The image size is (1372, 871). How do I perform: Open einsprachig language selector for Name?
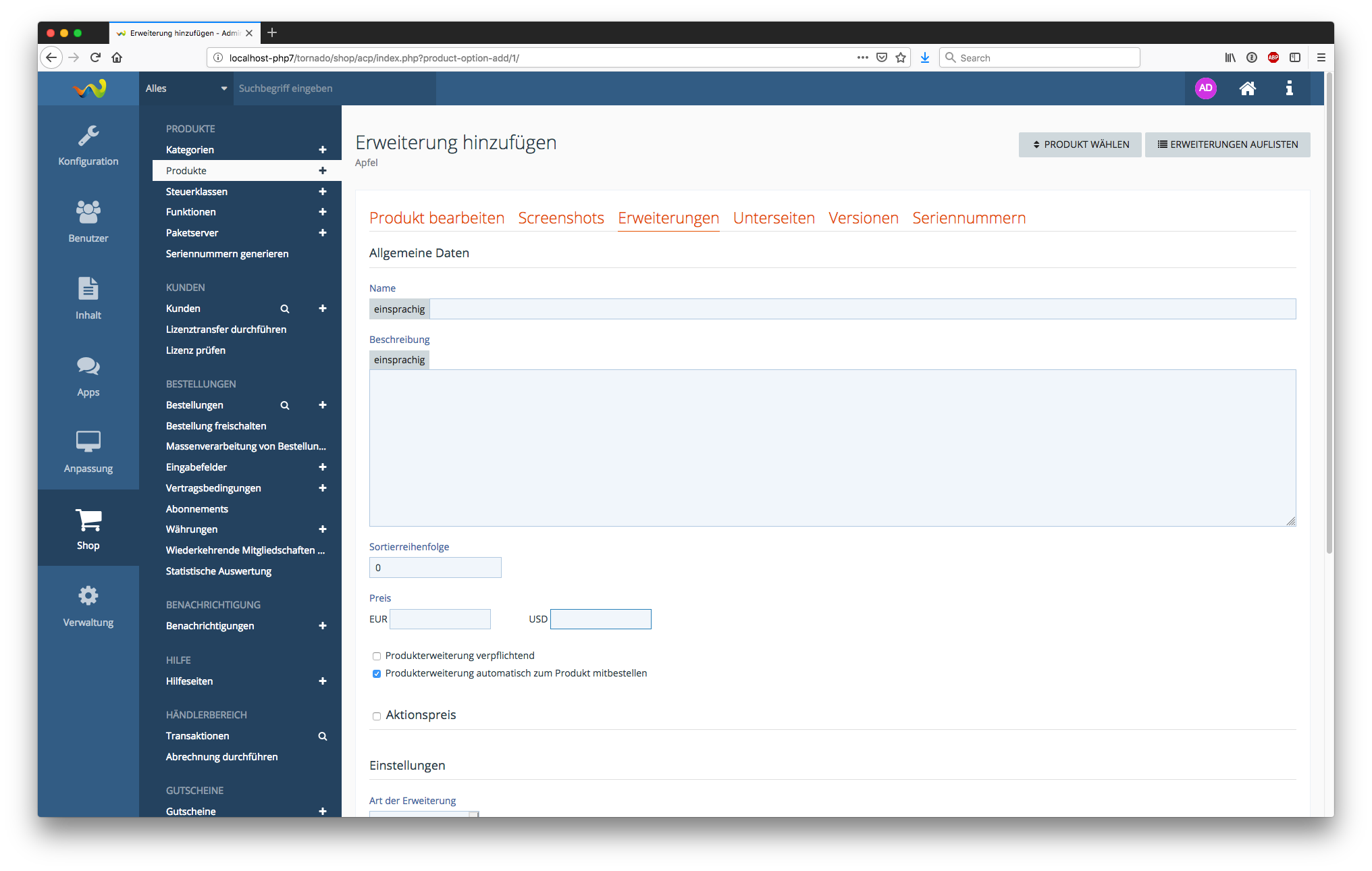point(399,309)
